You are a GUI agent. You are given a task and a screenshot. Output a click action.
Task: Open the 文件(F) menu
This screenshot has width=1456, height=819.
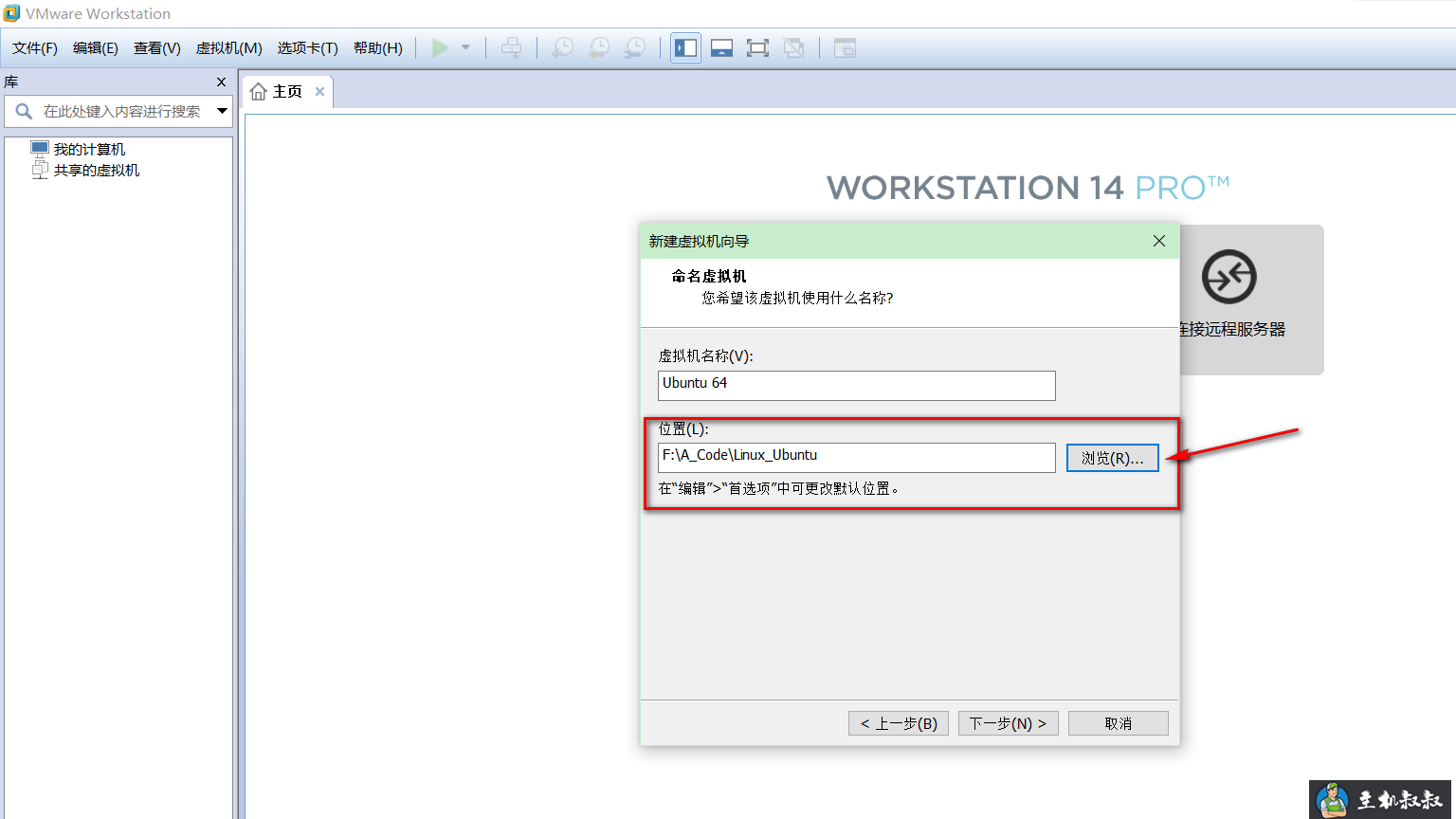(x=35, y=48)
